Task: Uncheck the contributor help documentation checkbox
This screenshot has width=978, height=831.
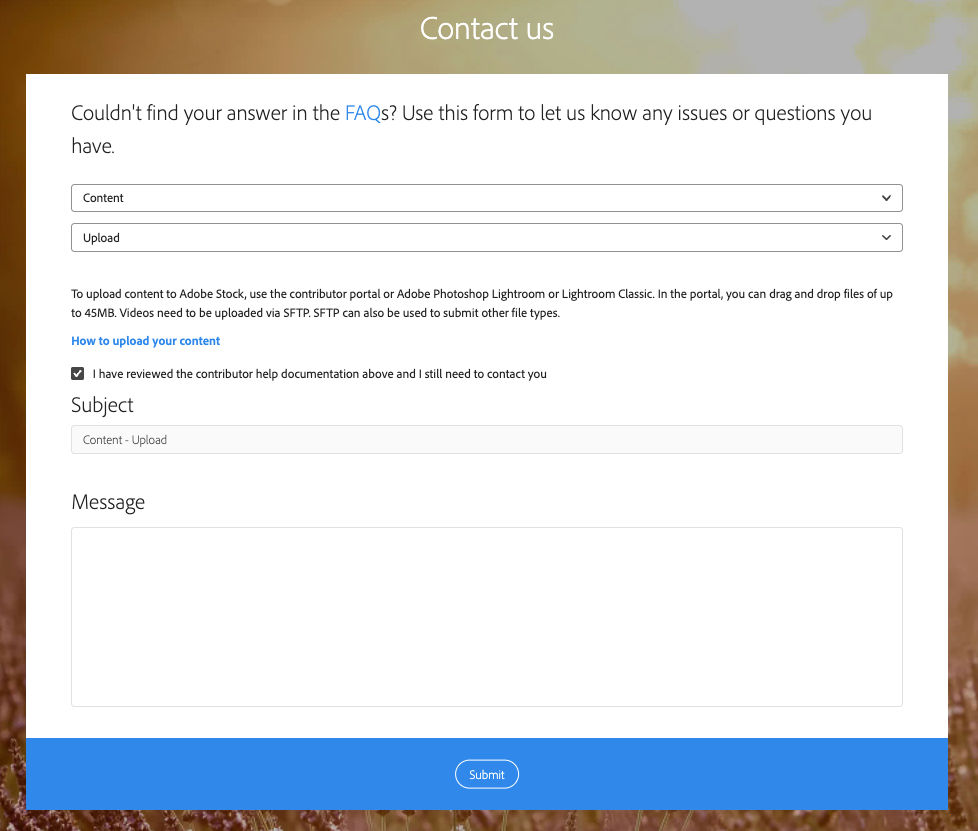Action: coord(77,373)
